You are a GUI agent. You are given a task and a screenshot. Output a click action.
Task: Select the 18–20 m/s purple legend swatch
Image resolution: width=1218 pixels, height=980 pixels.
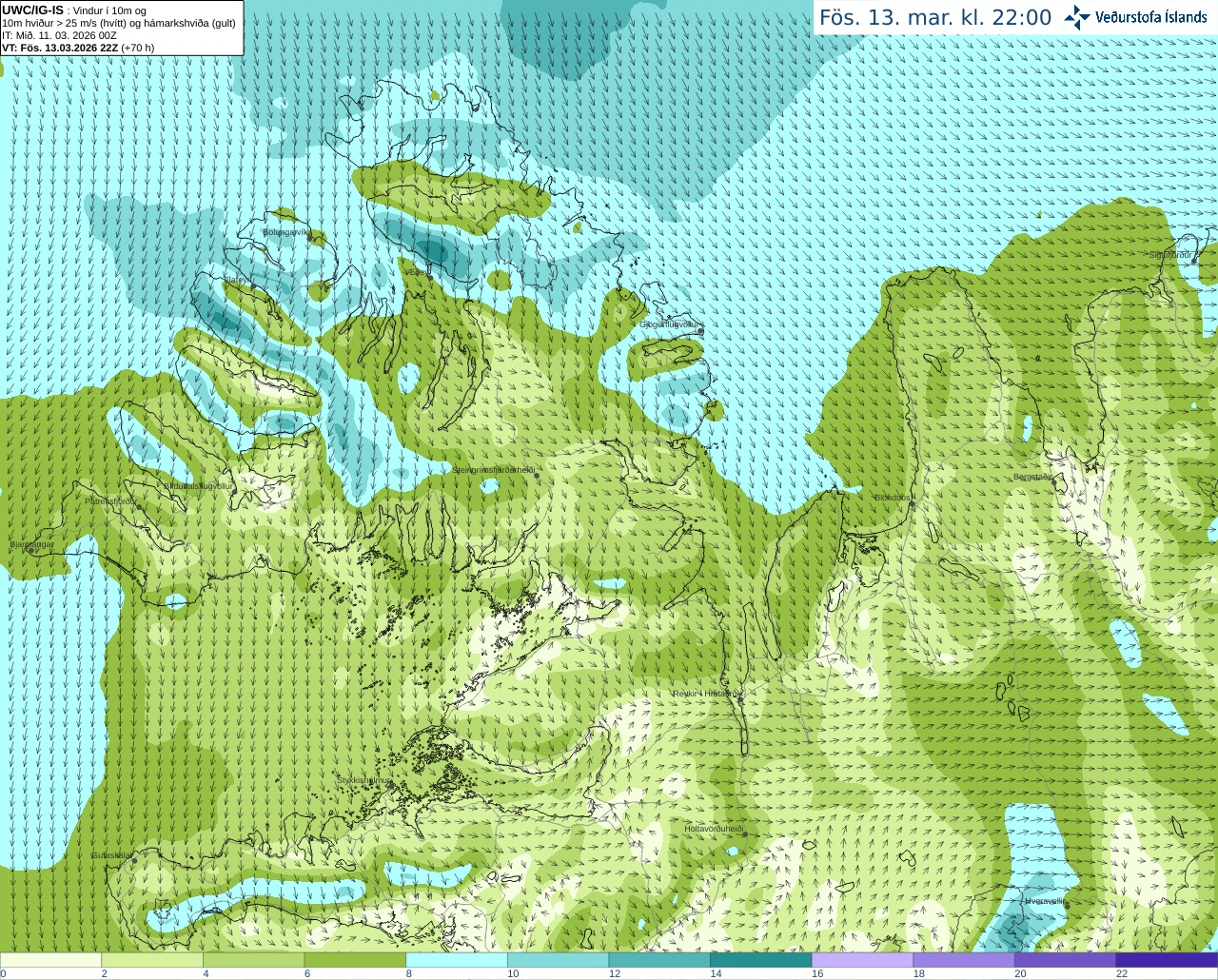point(963,960)
